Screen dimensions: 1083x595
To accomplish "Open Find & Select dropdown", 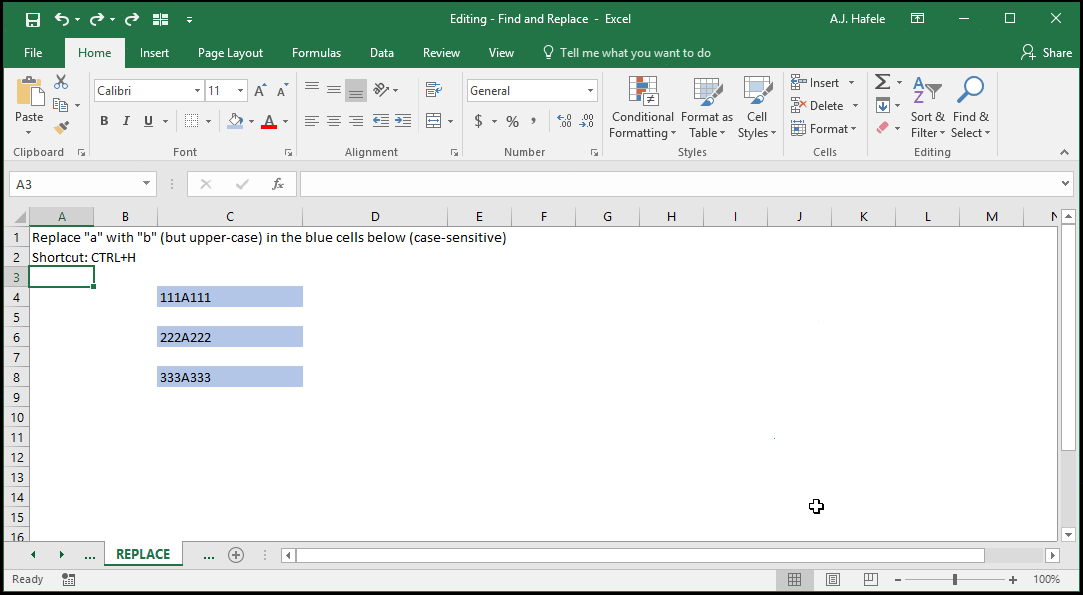I will (970, 107).
